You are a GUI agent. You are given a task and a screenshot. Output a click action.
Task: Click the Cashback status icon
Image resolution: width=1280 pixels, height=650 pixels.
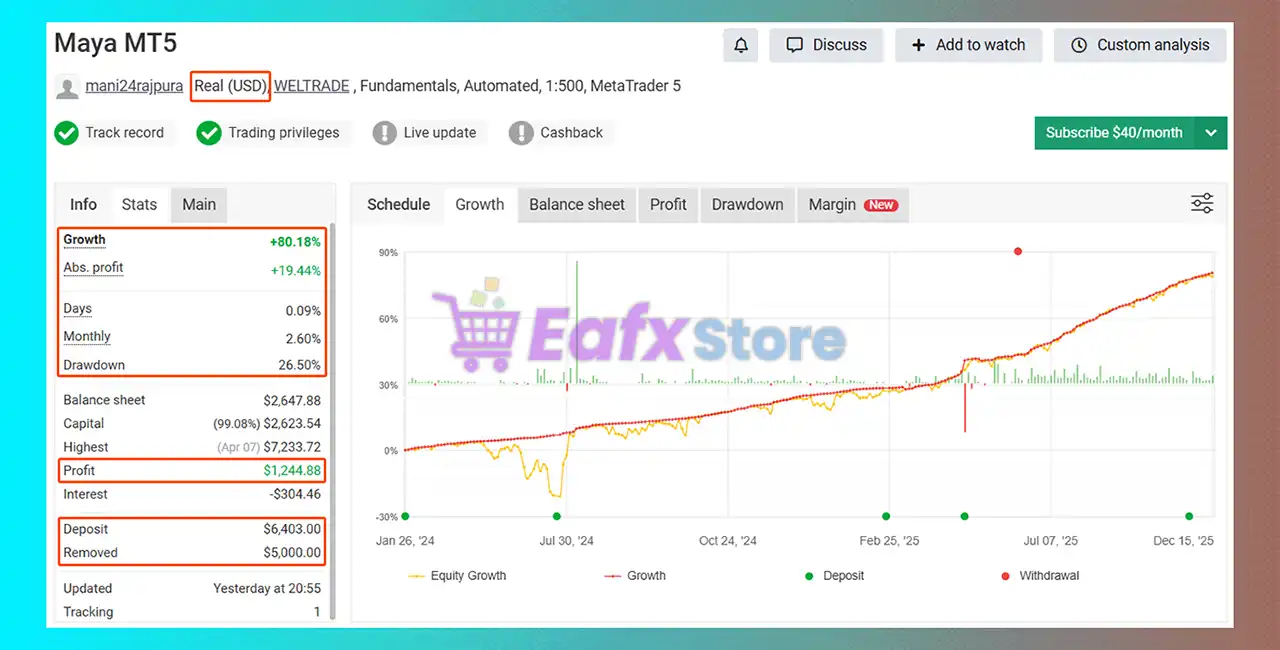tap(521, 132)
